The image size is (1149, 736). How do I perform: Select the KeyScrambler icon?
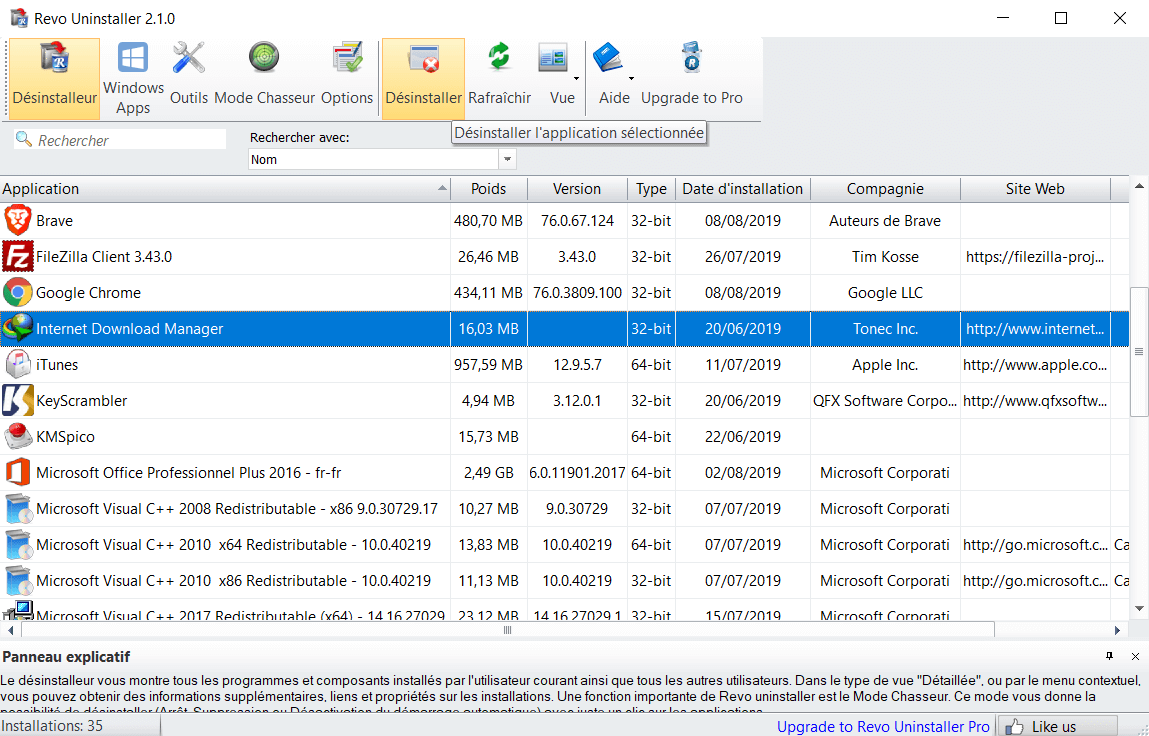pos(17,400)
